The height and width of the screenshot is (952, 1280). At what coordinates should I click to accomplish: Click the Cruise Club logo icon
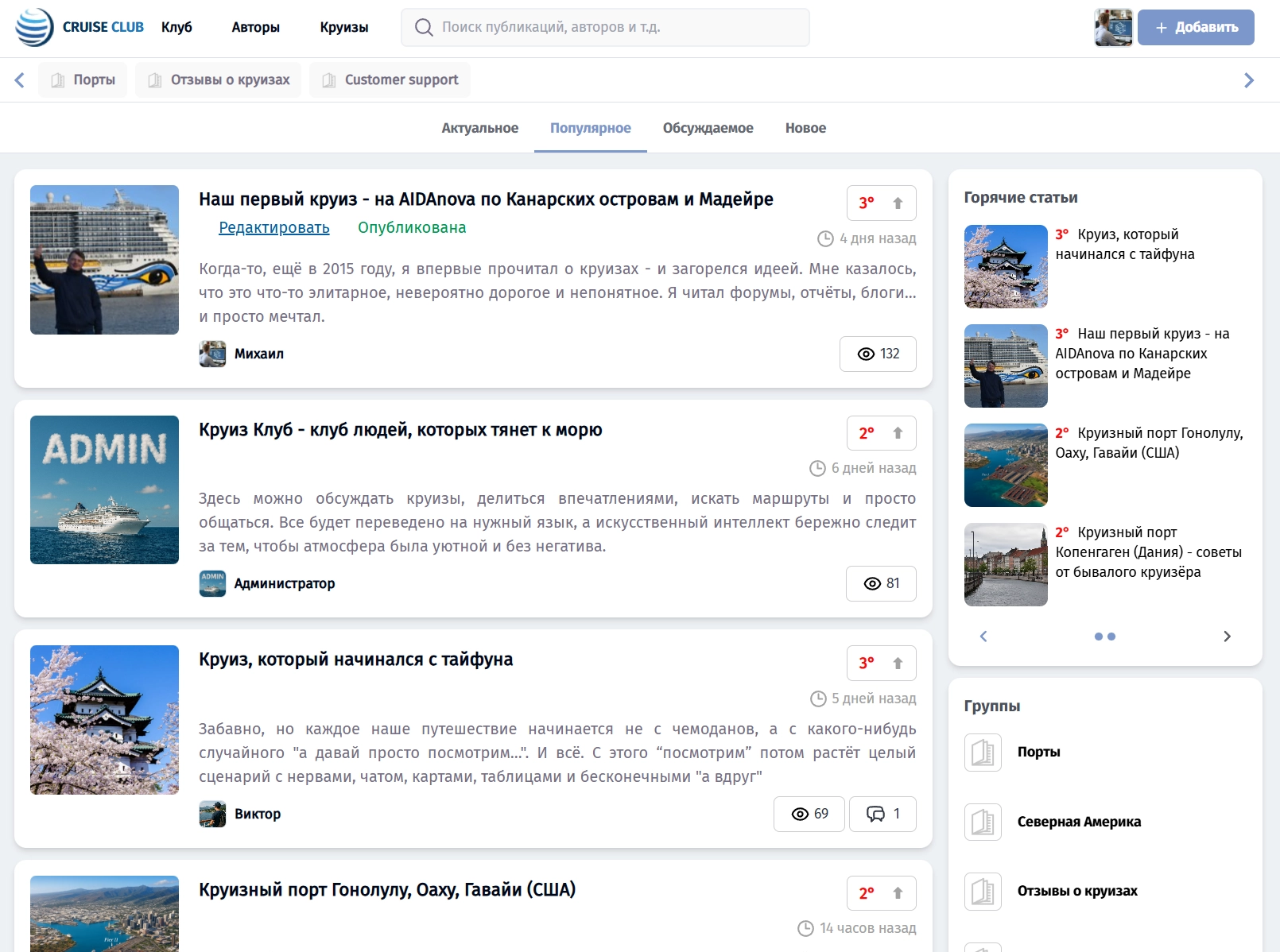[33, 26]
